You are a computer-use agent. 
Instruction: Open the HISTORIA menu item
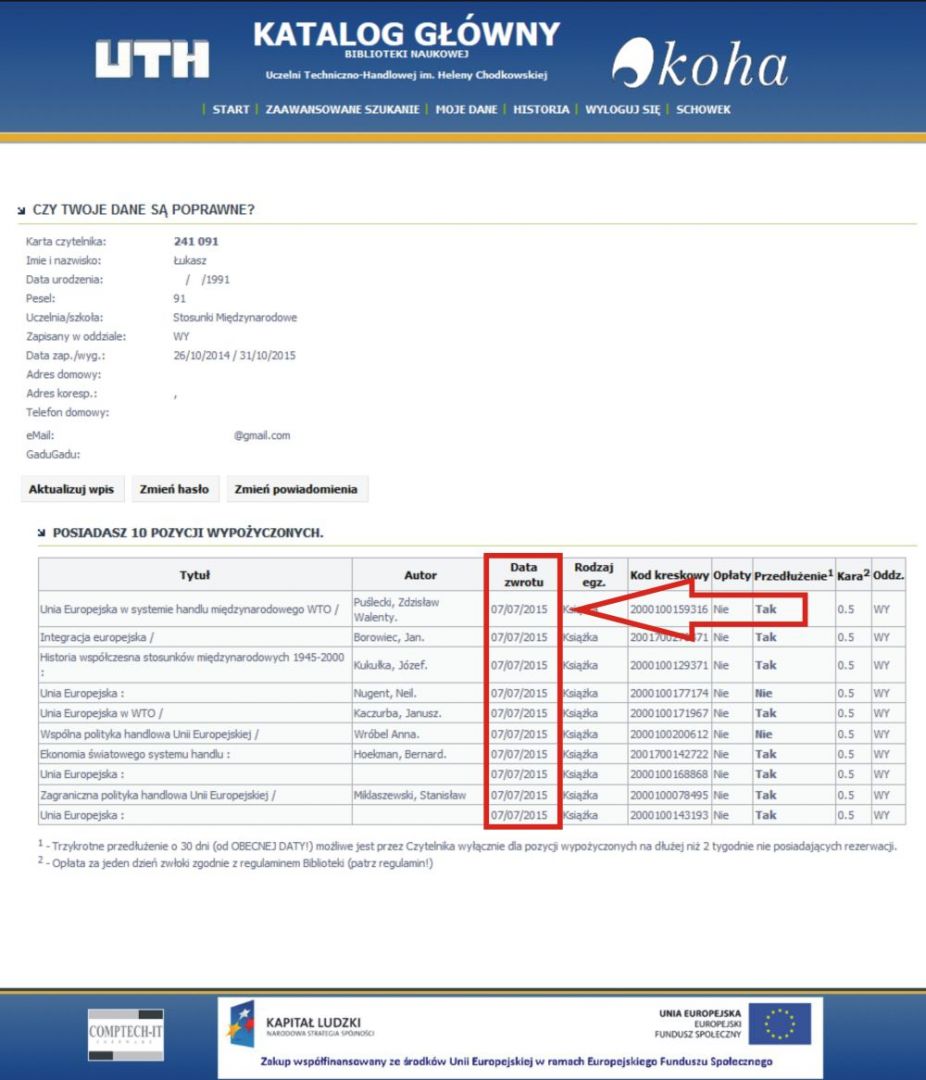pos(541,110)
